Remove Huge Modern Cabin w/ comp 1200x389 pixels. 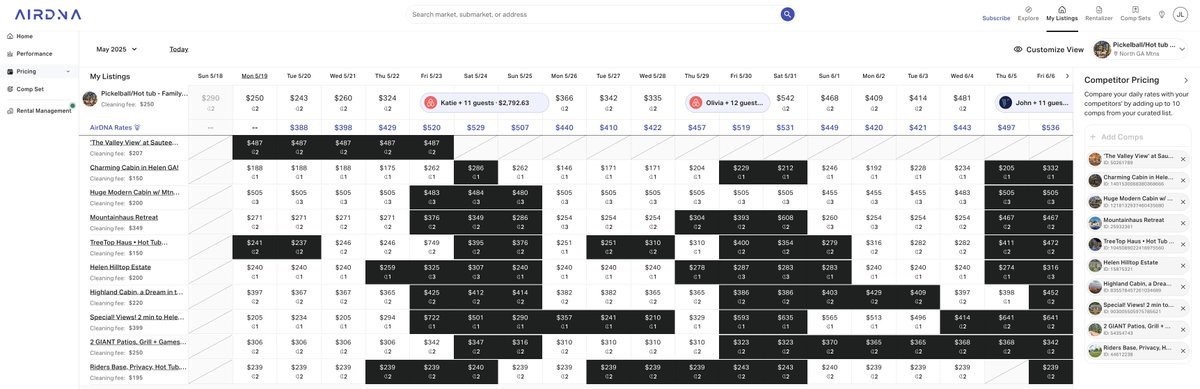click(x=1183, y=201)
